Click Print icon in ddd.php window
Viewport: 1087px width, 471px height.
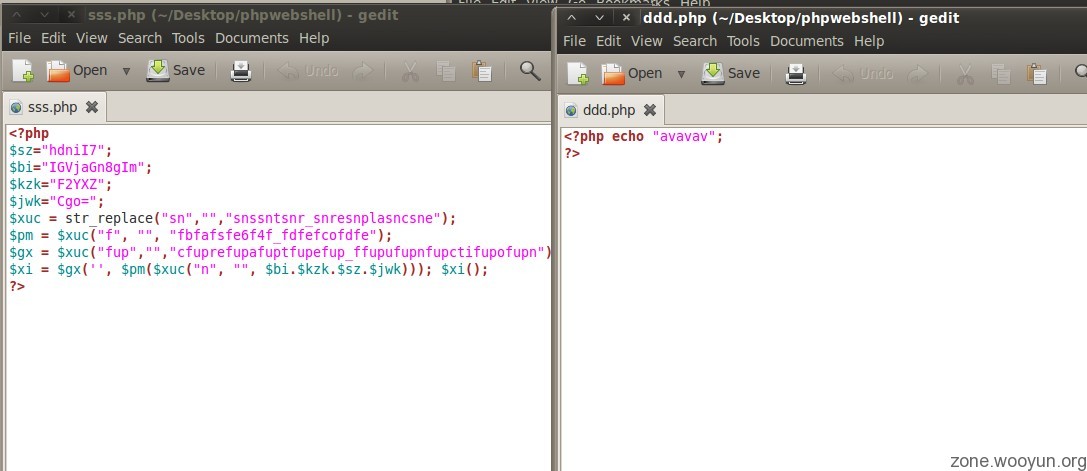(795, 74)
